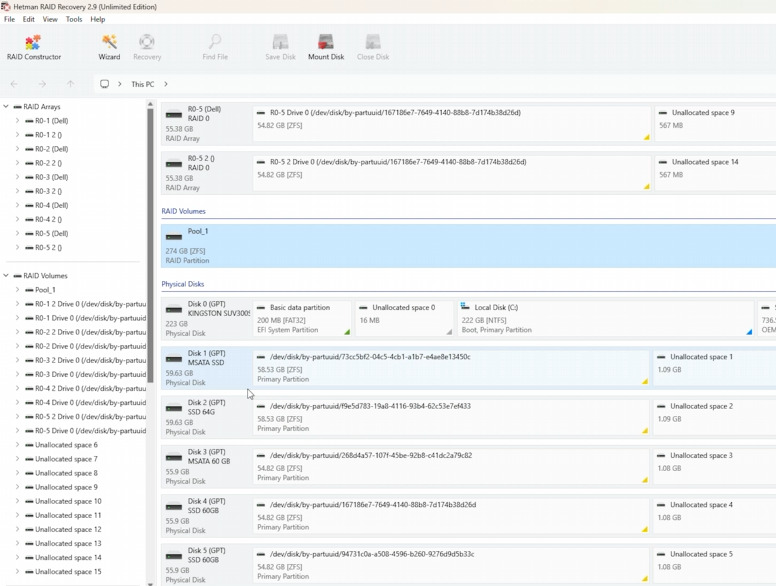Click Unallocated space 1 on Disk 1
Viewport: 776px width, 586px height.
click(x=715, y=368)
